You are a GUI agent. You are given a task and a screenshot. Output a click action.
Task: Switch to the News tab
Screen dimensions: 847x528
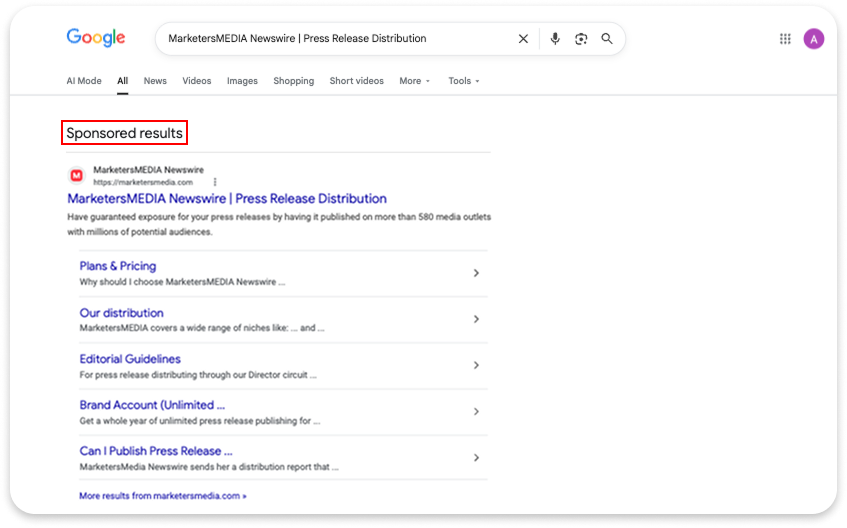155,81
